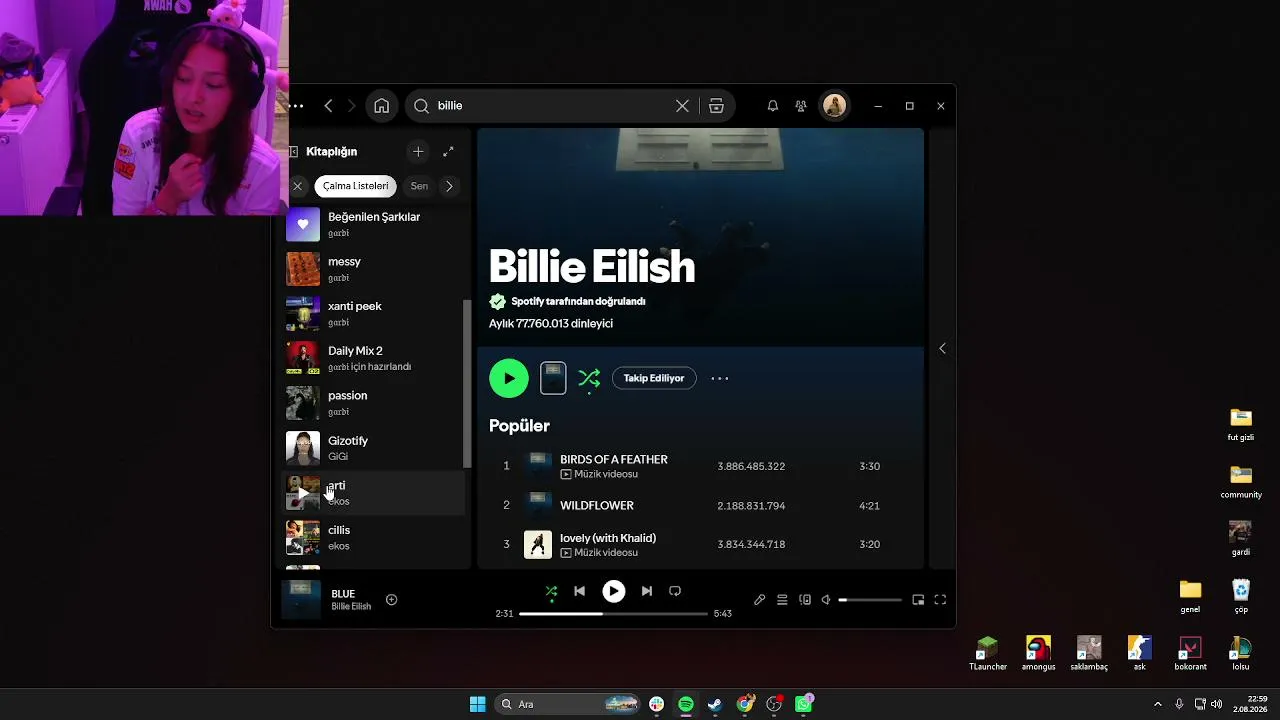Click the taskbar Ara search box
This screenshot has height=720, width=1280.
point(568,704)
